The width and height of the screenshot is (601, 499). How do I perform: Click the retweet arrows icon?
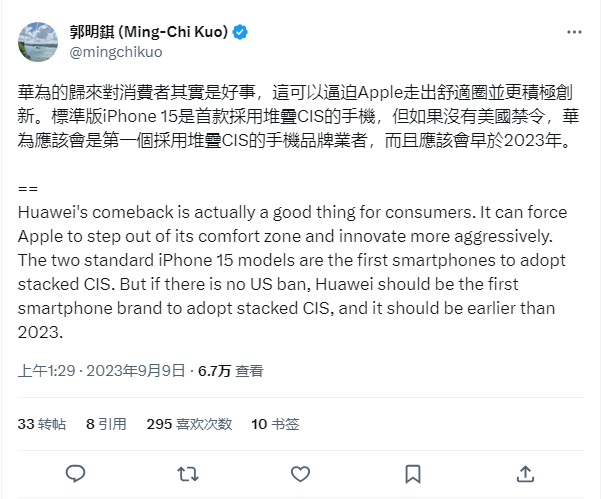click(x=187, y=472)
